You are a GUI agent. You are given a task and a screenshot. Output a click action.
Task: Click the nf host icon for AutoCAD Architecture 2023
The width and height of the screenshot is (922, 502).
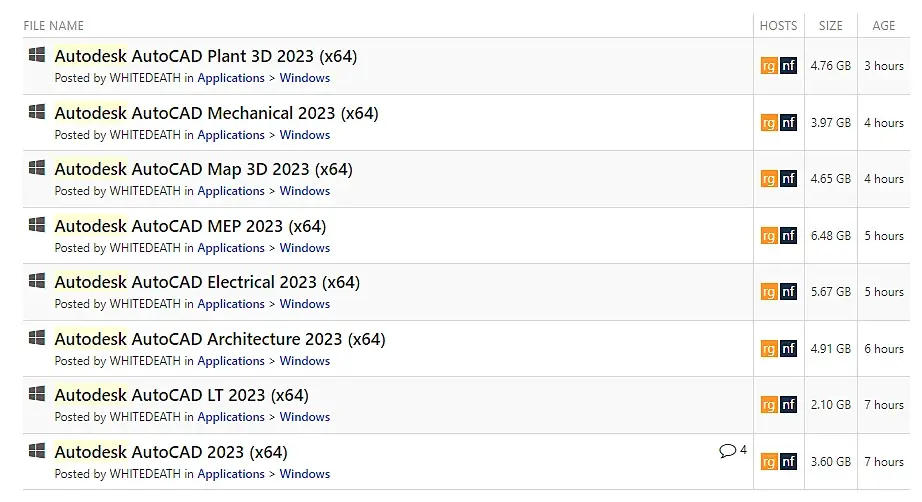click(789, 349)
